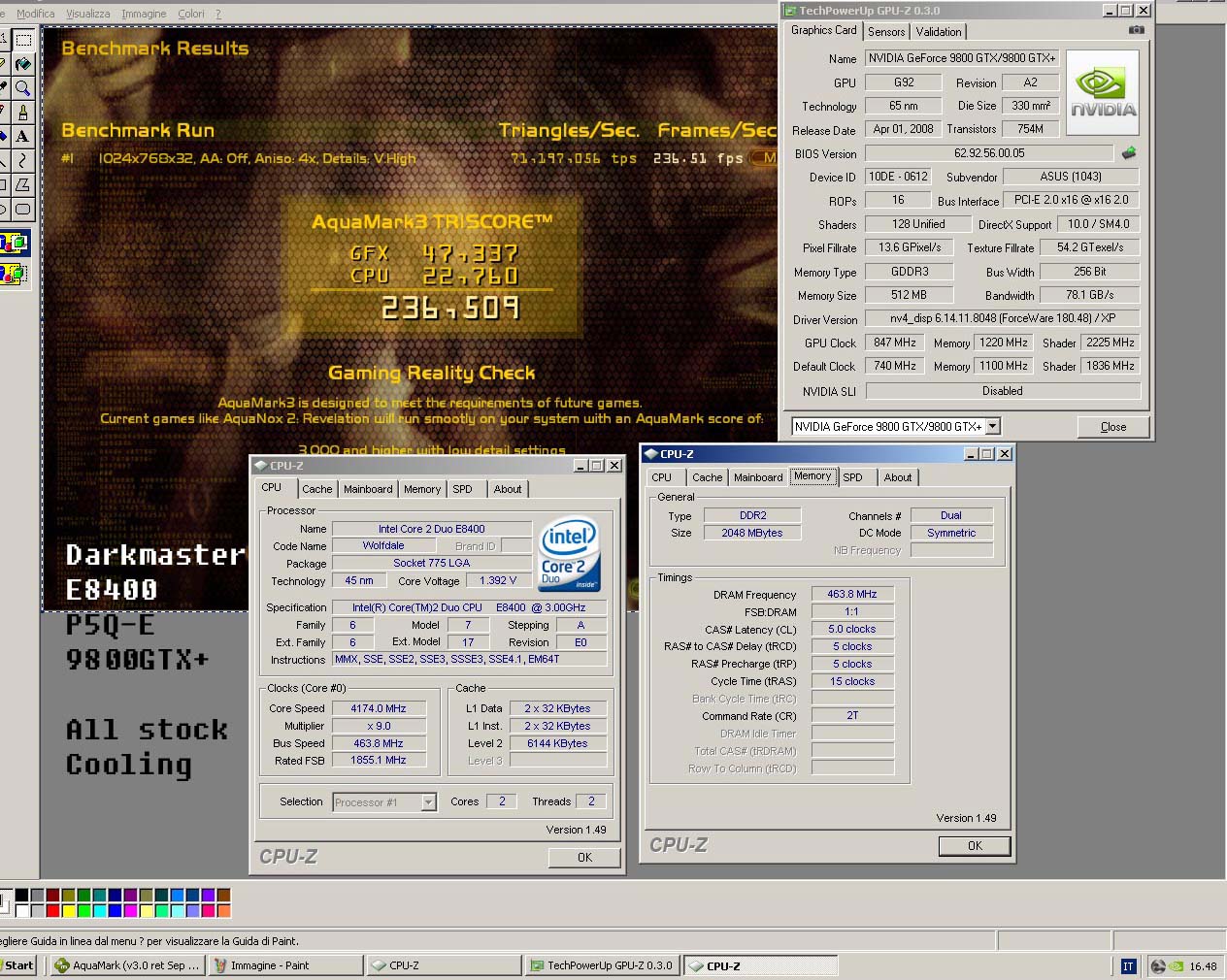The image size is (1227, 980).
Task: Pick the magenta color swatch in palette
Action: coord(131,910)
